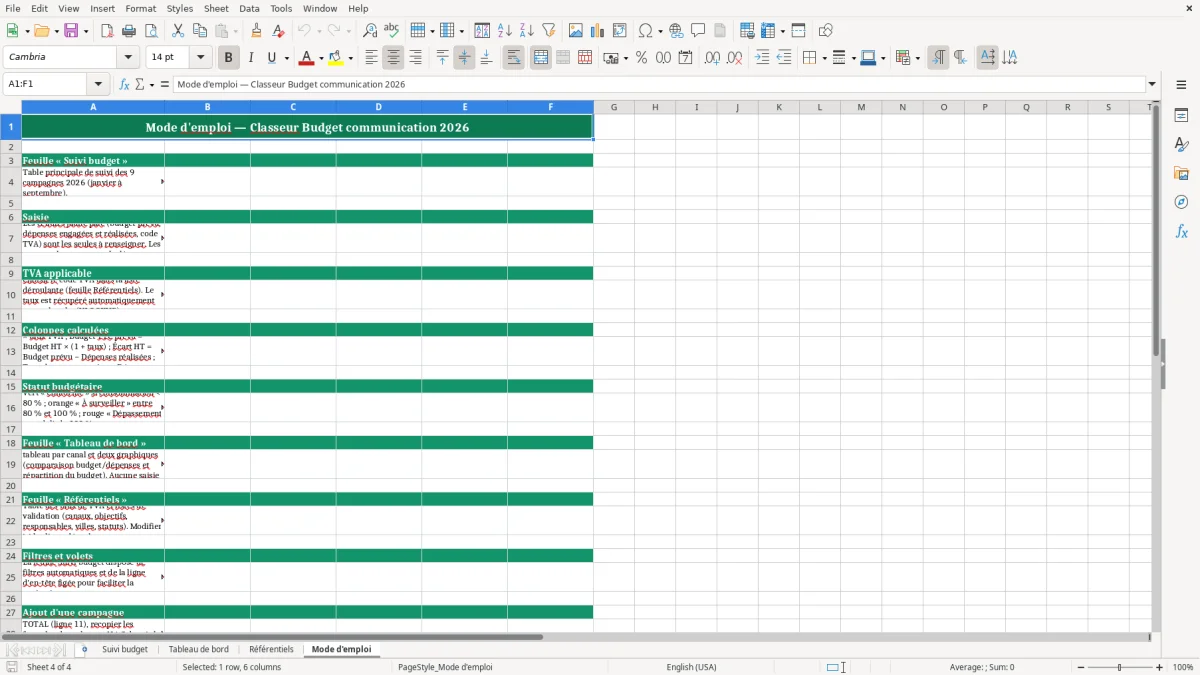
Task: Toggle bold formatting
Action: [x=228, y=58]
